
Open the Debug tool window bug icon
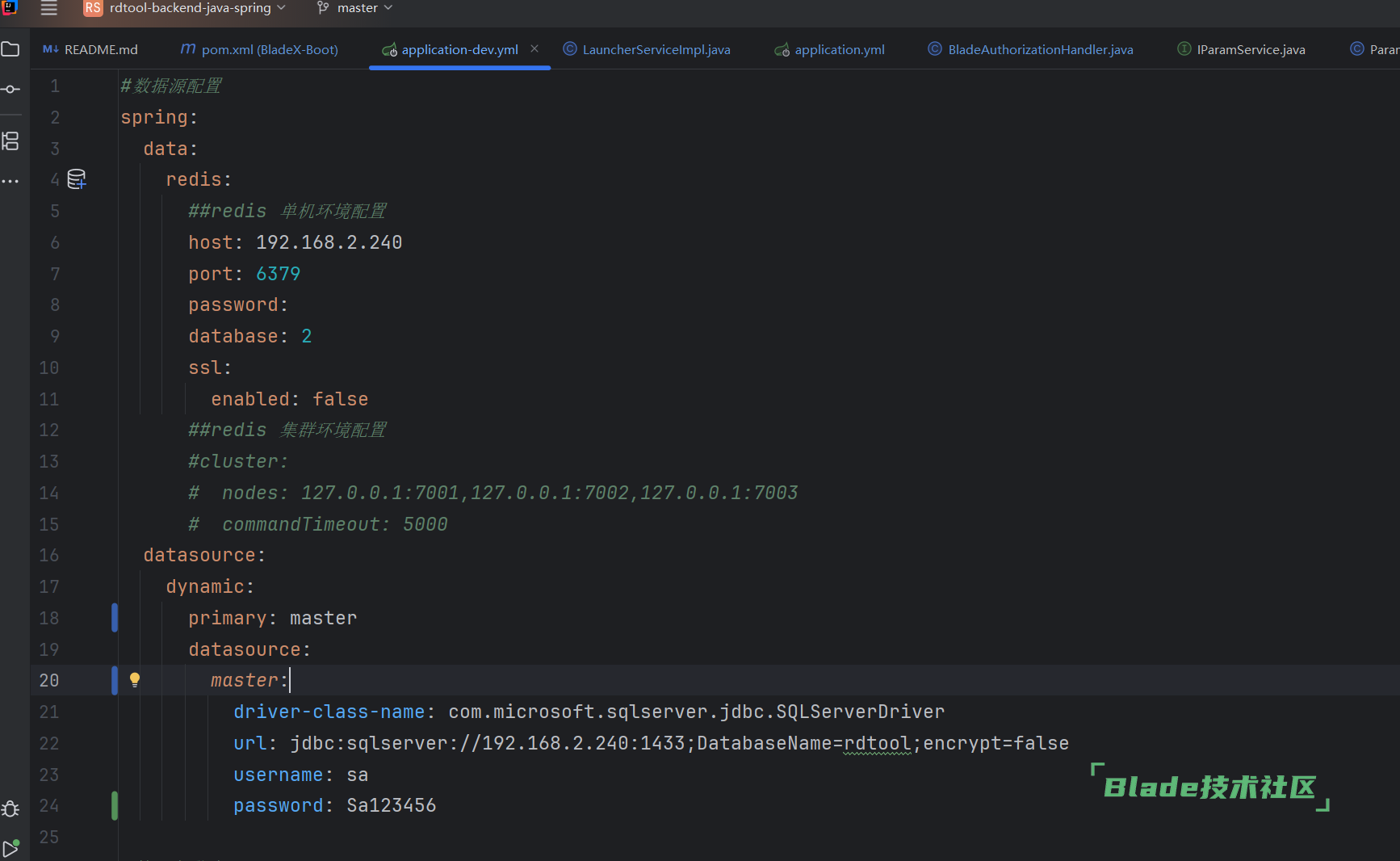(10, 808)
